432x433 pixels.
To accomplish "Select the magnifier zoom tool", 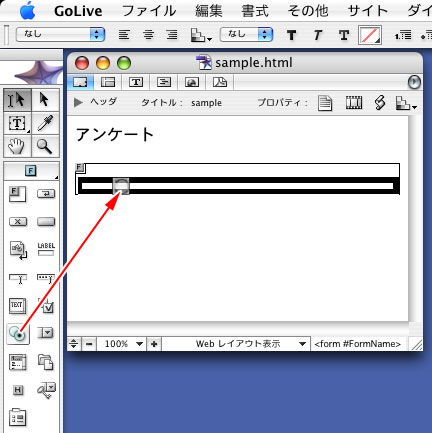I will (45, 146).
